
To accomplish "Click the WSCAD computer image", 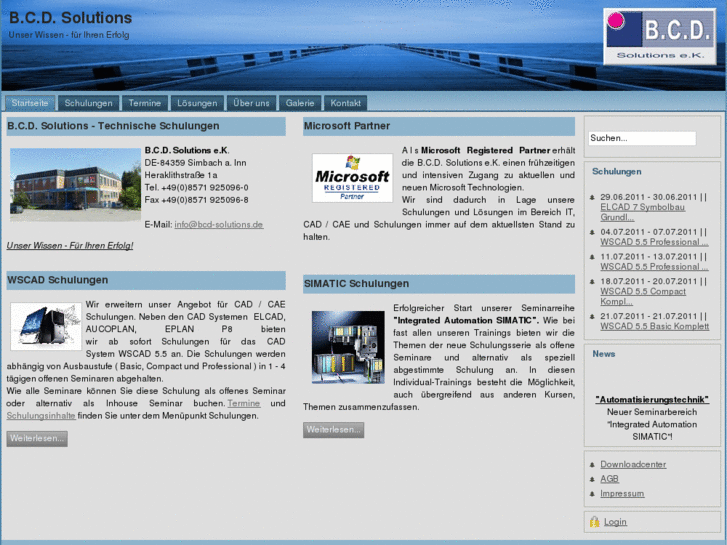I will (46, 326).
